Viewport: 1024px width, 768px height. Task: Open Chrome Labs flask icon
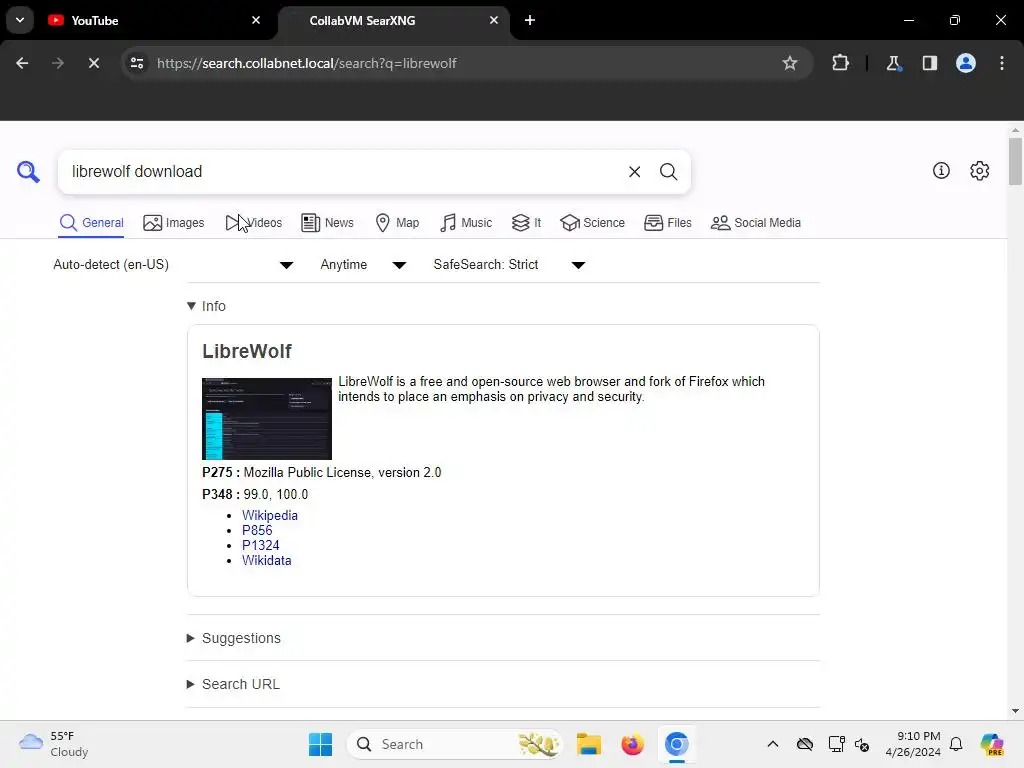coord(893,63)
